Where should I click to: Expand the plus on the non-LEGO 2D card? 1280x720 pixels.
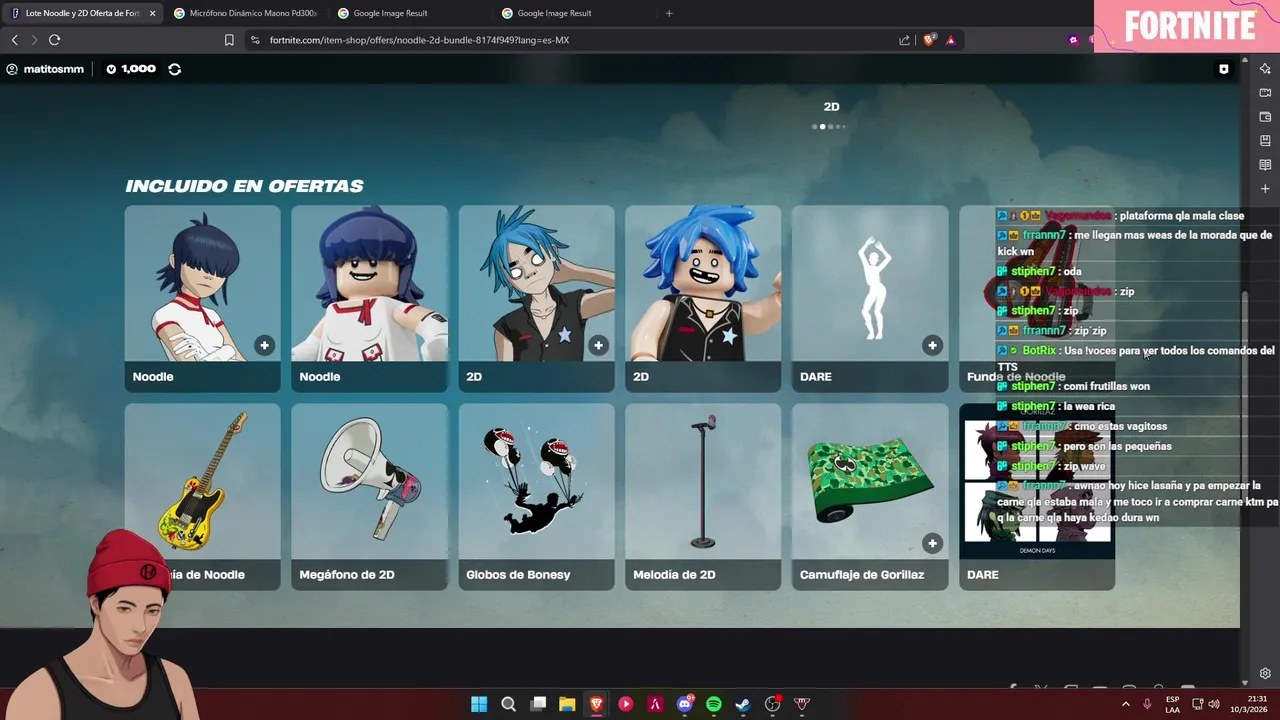(598, 345)
